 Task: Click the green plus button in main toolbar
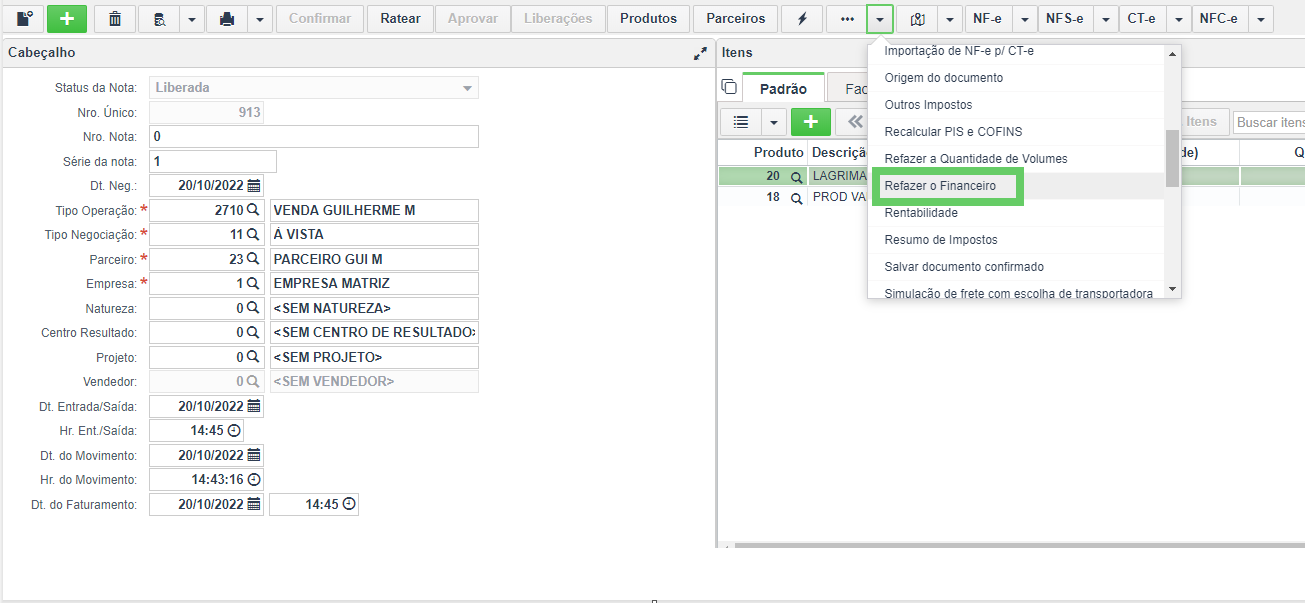coord(67,19)
